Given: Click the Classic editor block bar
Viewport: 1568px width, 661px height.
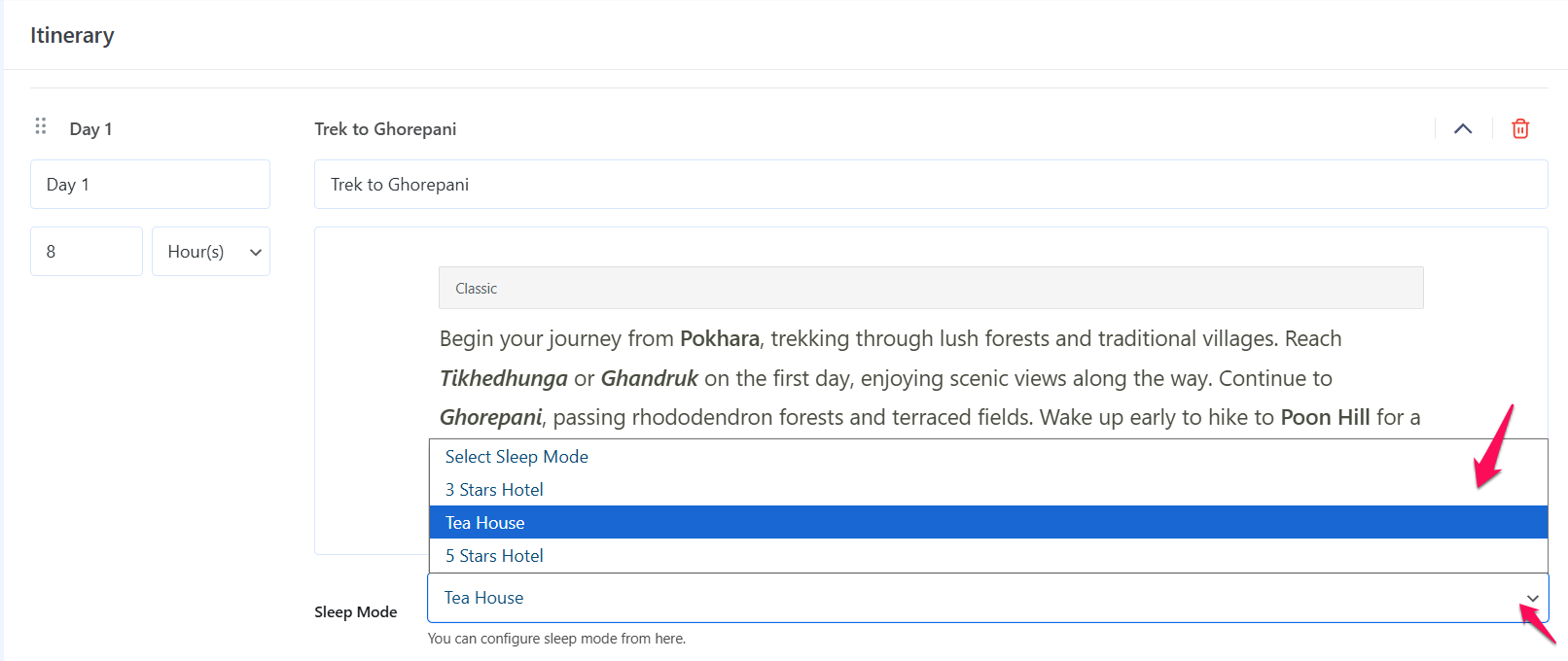Looking at the screenshot, I should pyautogui.click(x=930, y=289).
